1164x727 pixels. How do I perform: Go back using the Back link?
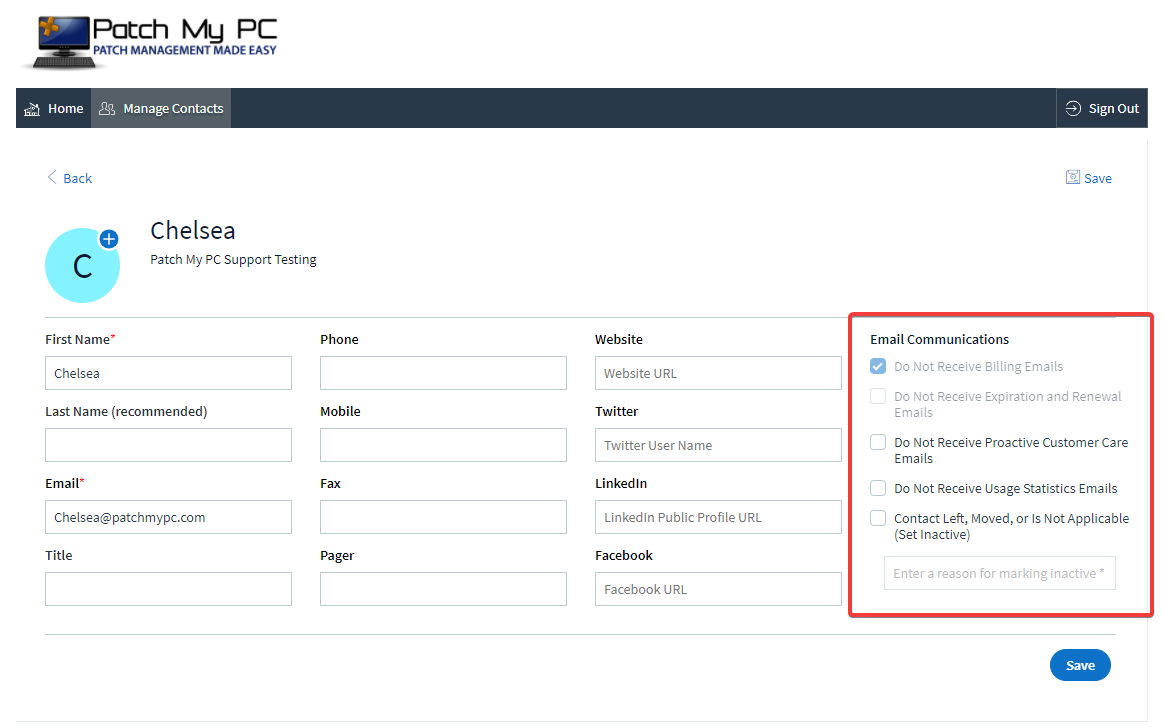70,178
